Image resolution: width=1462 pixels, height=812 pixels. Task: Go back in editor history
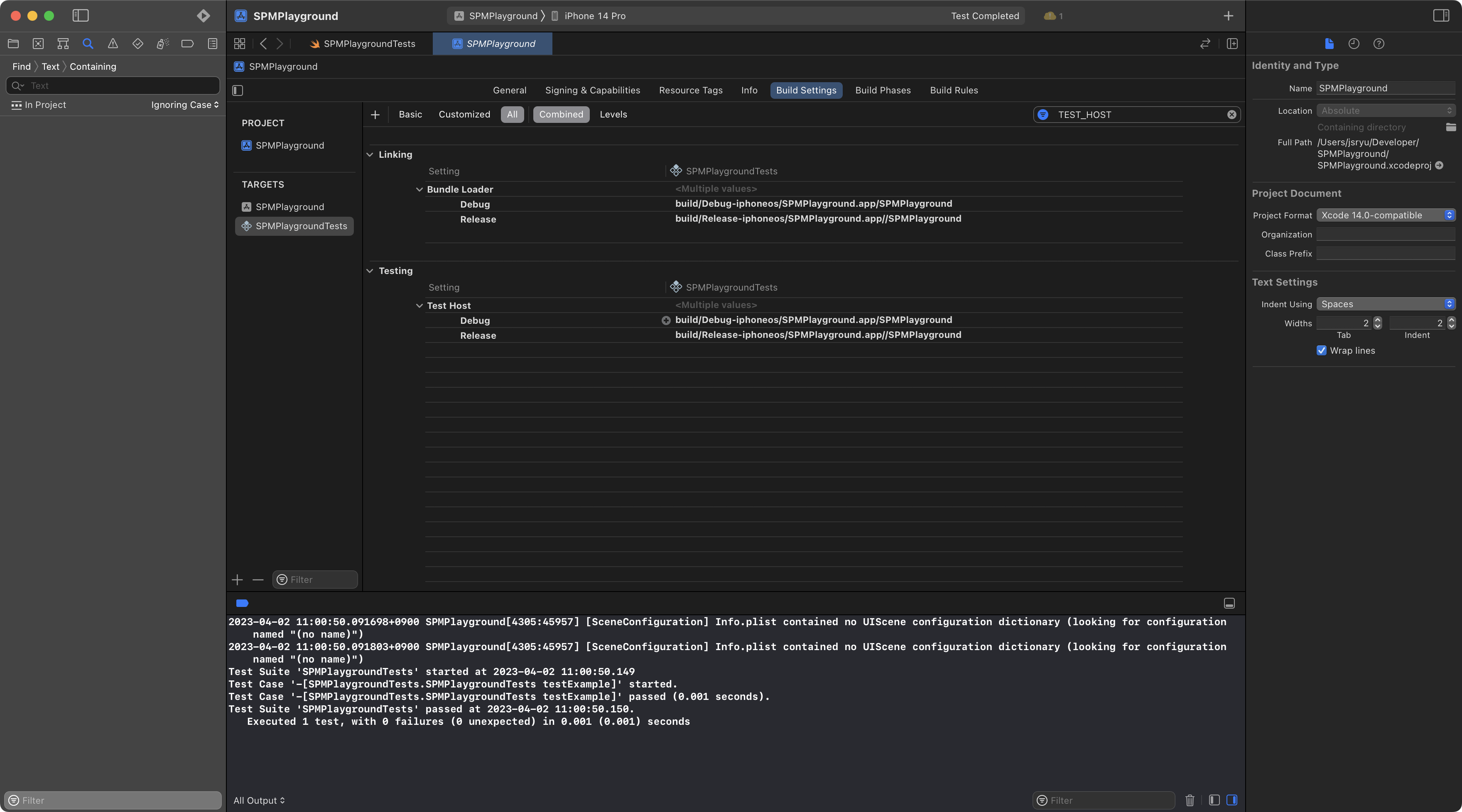click(x=263, y=44)
